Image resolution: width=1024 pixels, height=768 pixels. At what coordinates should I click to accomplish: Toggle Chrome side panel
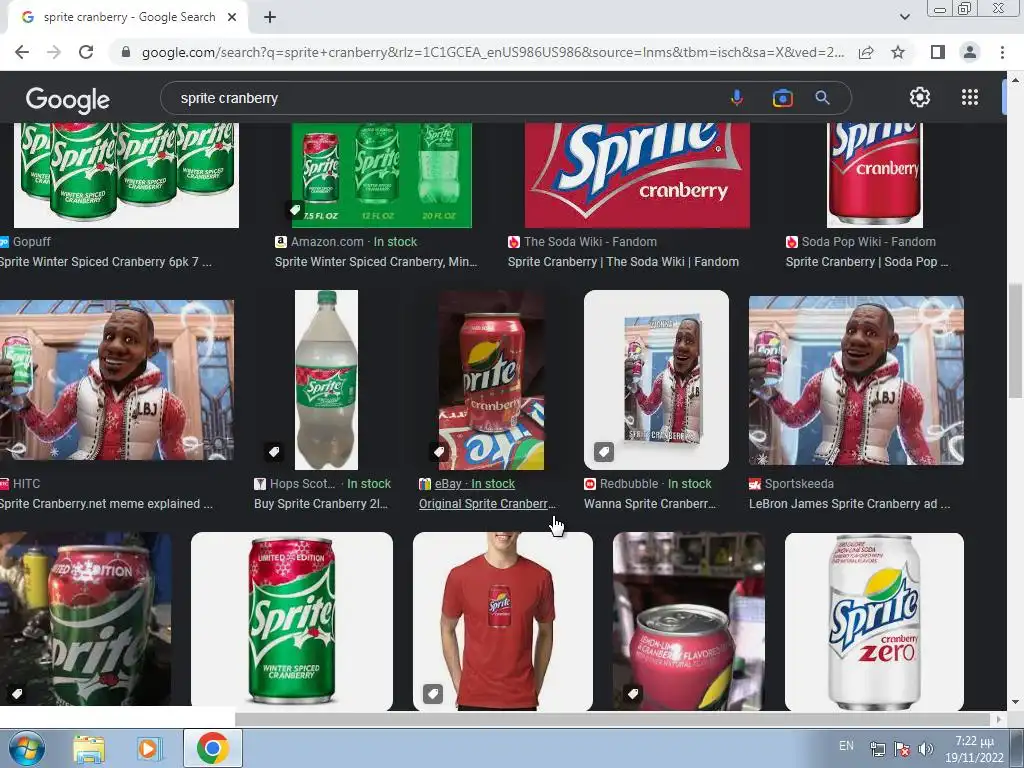[938, 52]
